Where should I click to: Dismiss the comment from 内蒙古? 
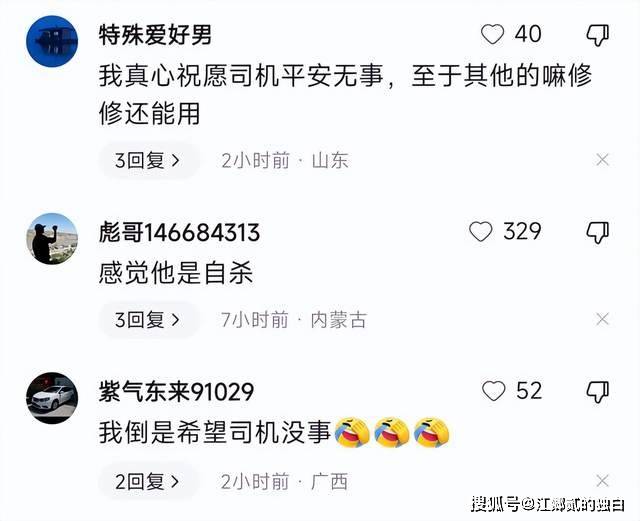click(602, 319)
